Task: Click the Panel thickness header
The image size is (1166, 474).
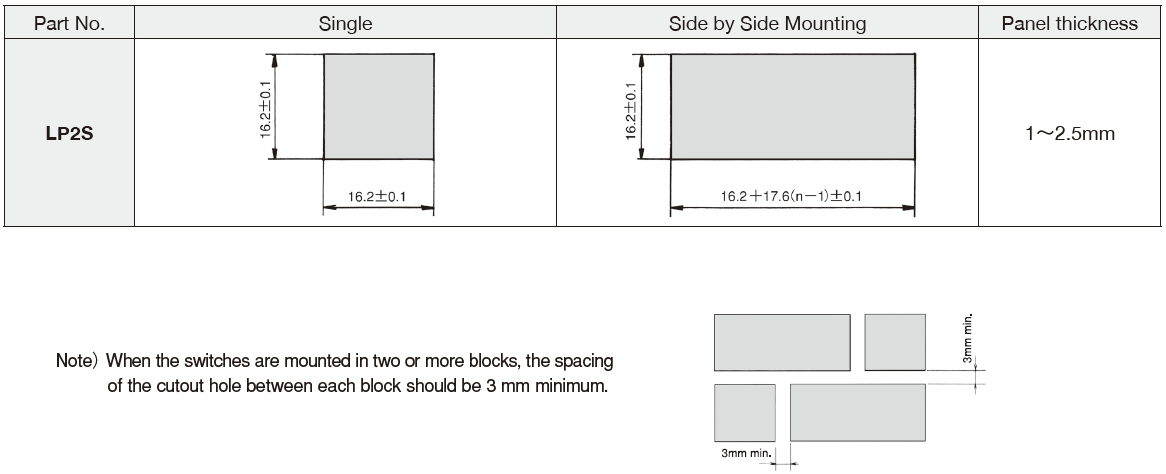Action: [1069, 23]
